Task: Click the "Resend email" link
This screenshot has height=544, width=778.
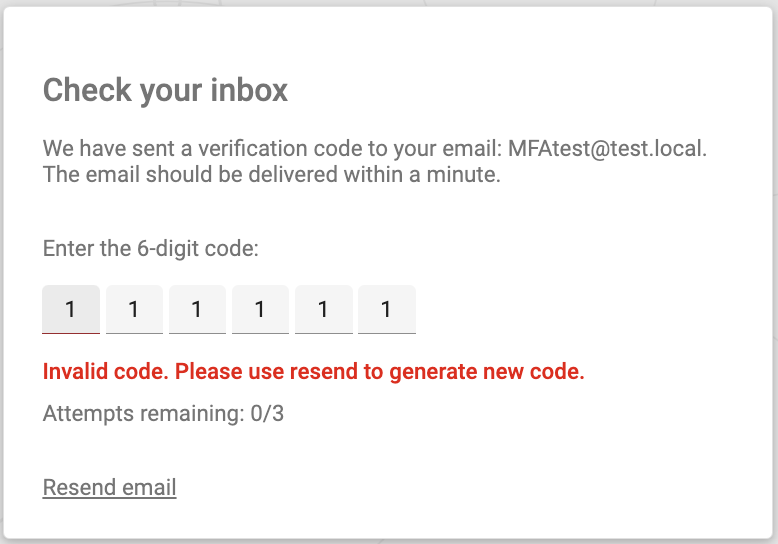Action: coord(109,488)
